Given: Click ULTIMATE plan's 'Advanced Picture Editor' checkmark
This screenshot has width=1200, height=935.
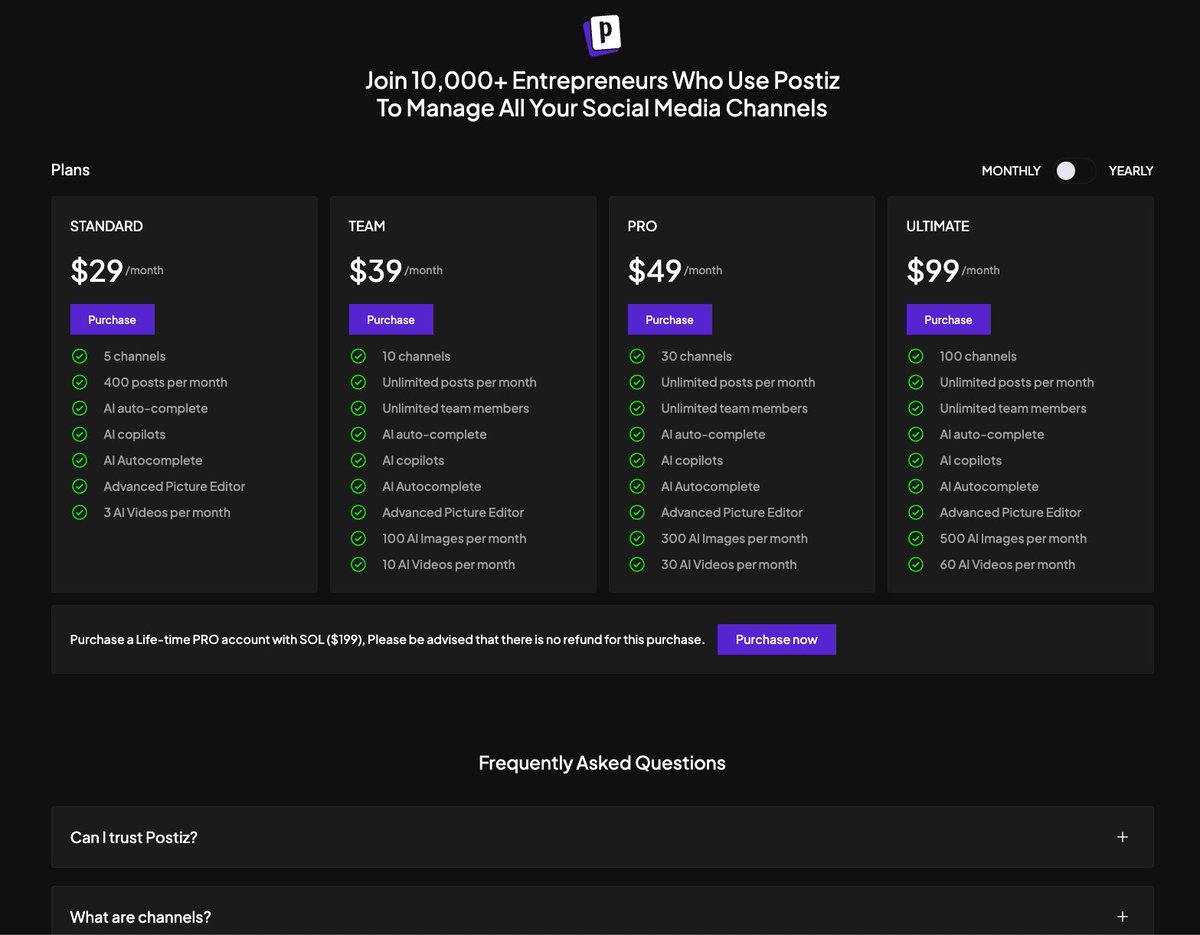Looking at the screenshot, I should tap(915, 512).
